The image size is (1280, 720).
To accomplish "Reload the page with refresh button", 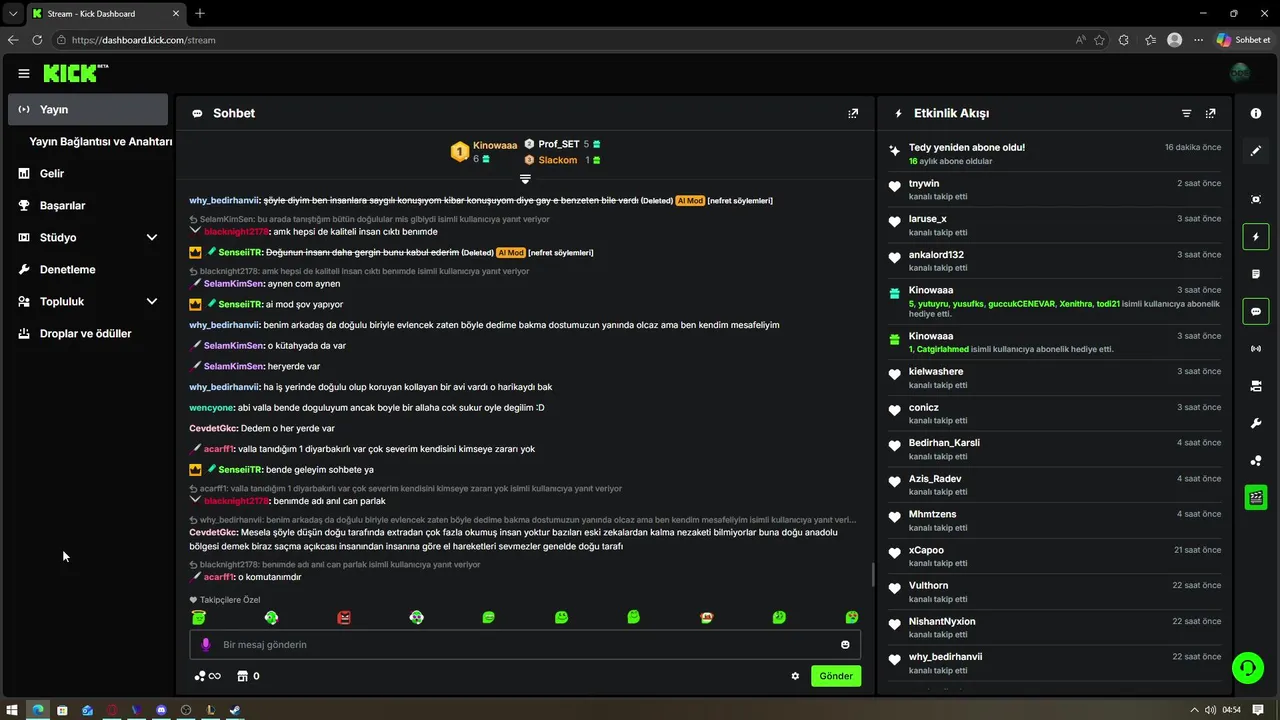I will click(37, 40).
